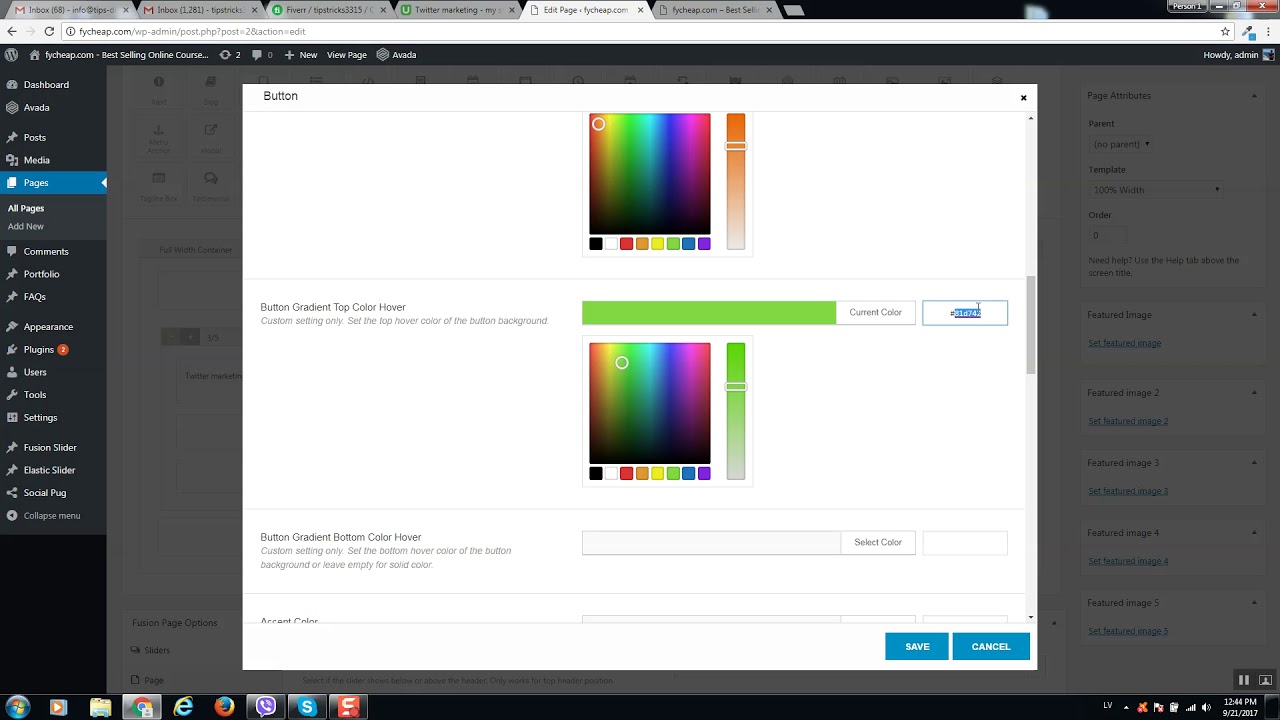Collapse the Page Attributes panel
1280x720 pixels.
click(x=1254, y=96)
